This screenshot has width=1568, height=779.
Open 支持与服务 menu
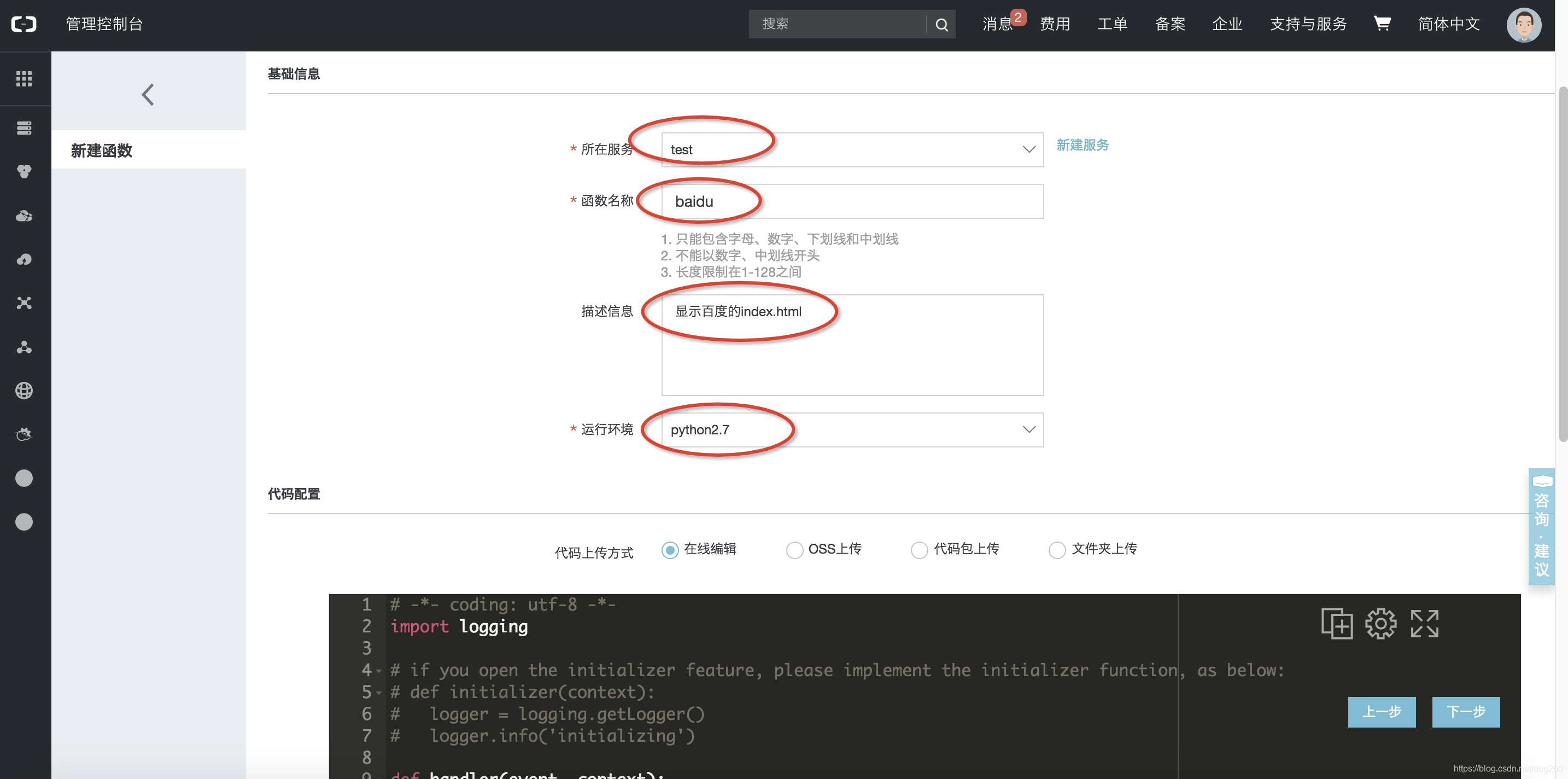coord(1308,24)
